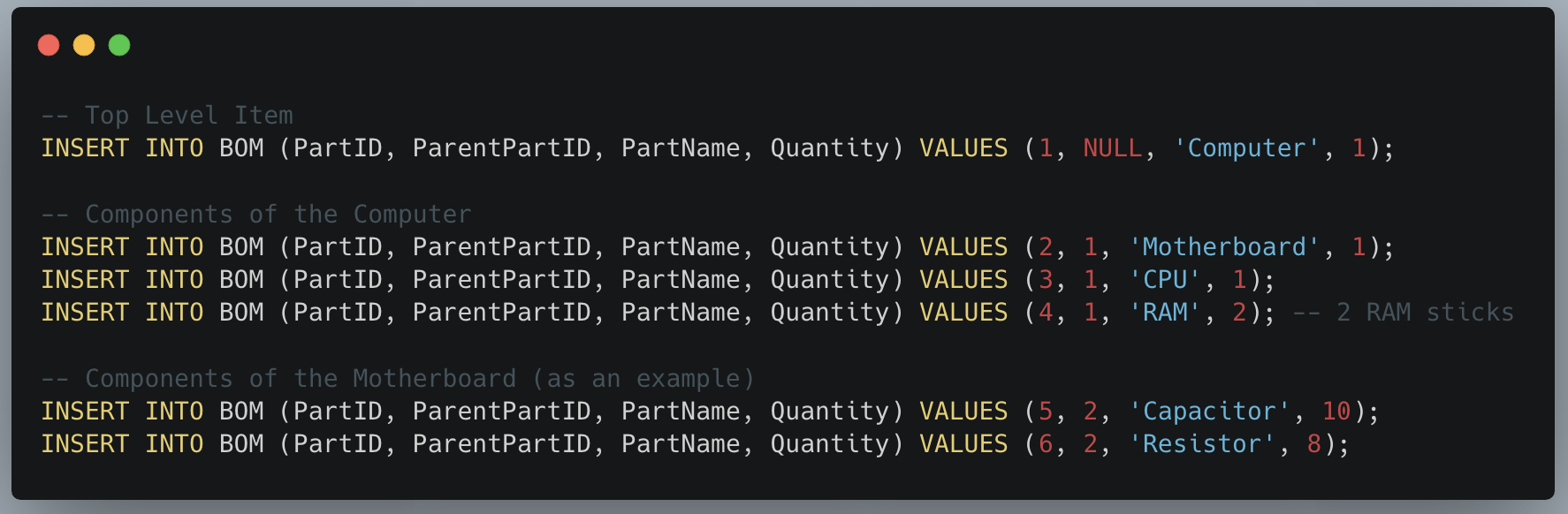The width and height of the screenshot is (1568, 514).
Task: Click ParentPartID column in the RAM row
Action: coord(502,313)
